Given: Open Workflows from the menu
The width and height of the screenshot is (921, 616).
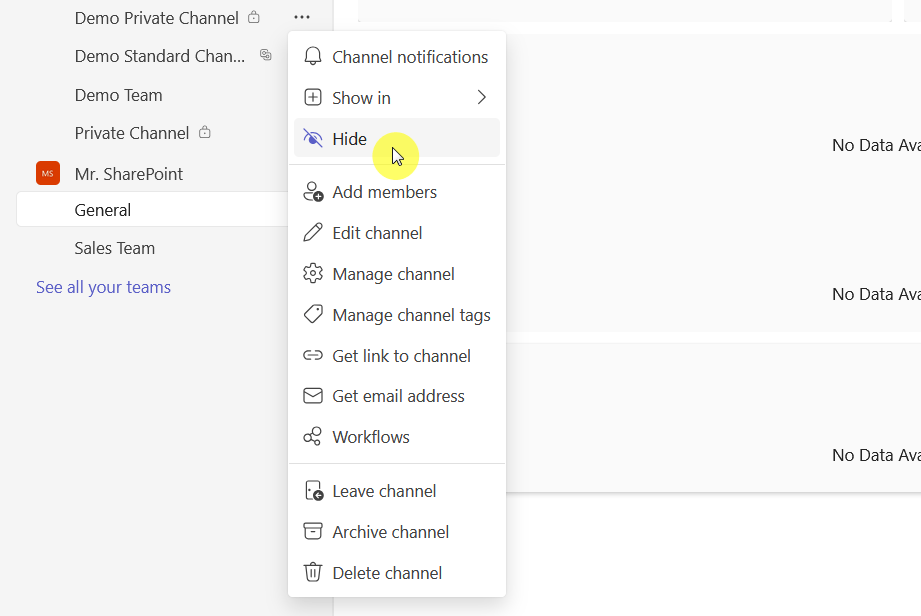Looking at the screenshot, I should [x=396, y=437].
